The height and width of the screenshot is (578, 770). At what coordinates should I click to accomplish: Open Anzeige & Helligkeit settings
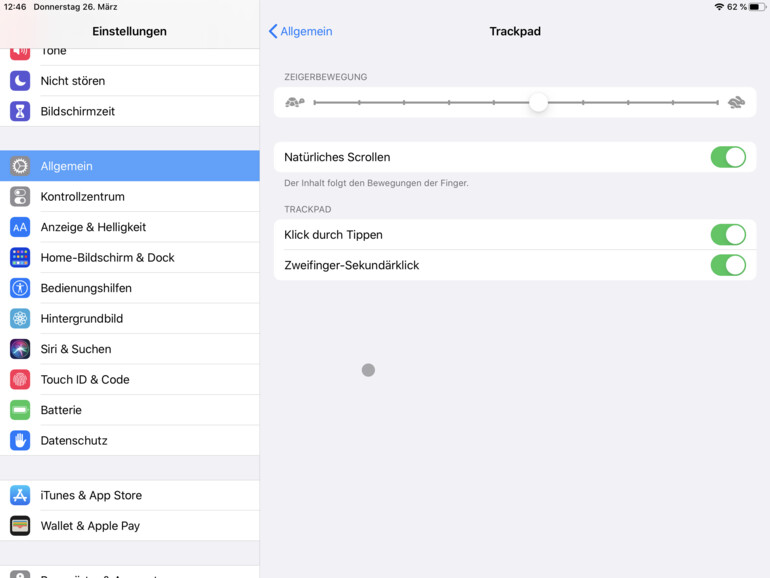pyautogui.click(x=93, y=227)
